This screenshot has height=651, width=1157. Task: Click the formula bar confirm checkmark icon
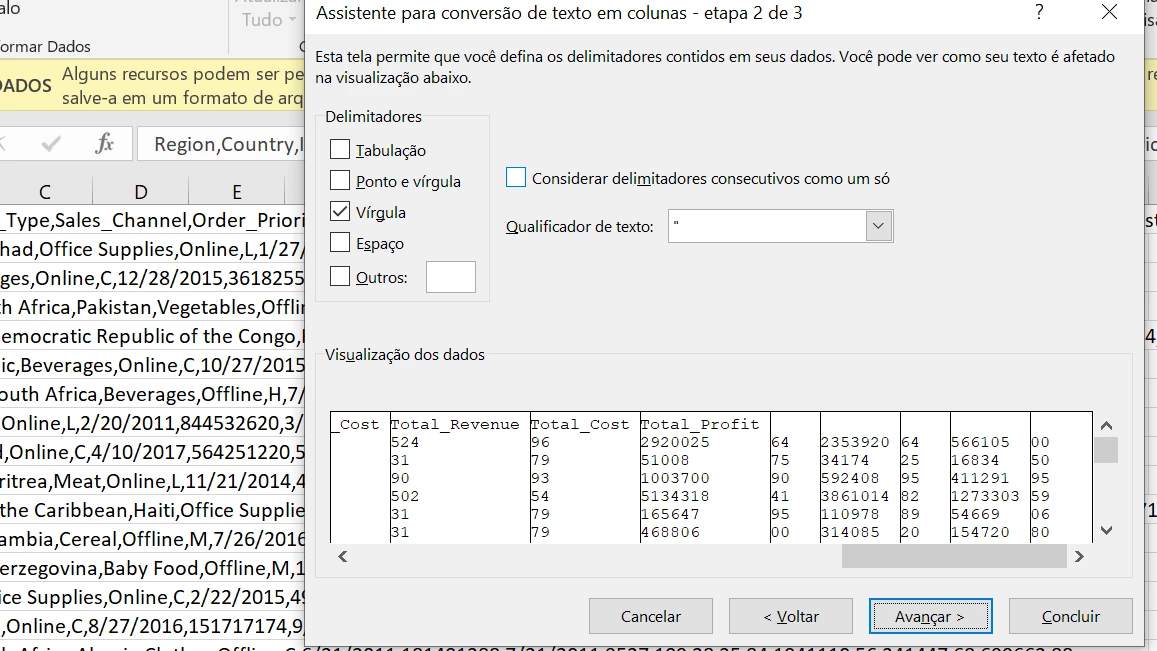click(x=51, y=143)
